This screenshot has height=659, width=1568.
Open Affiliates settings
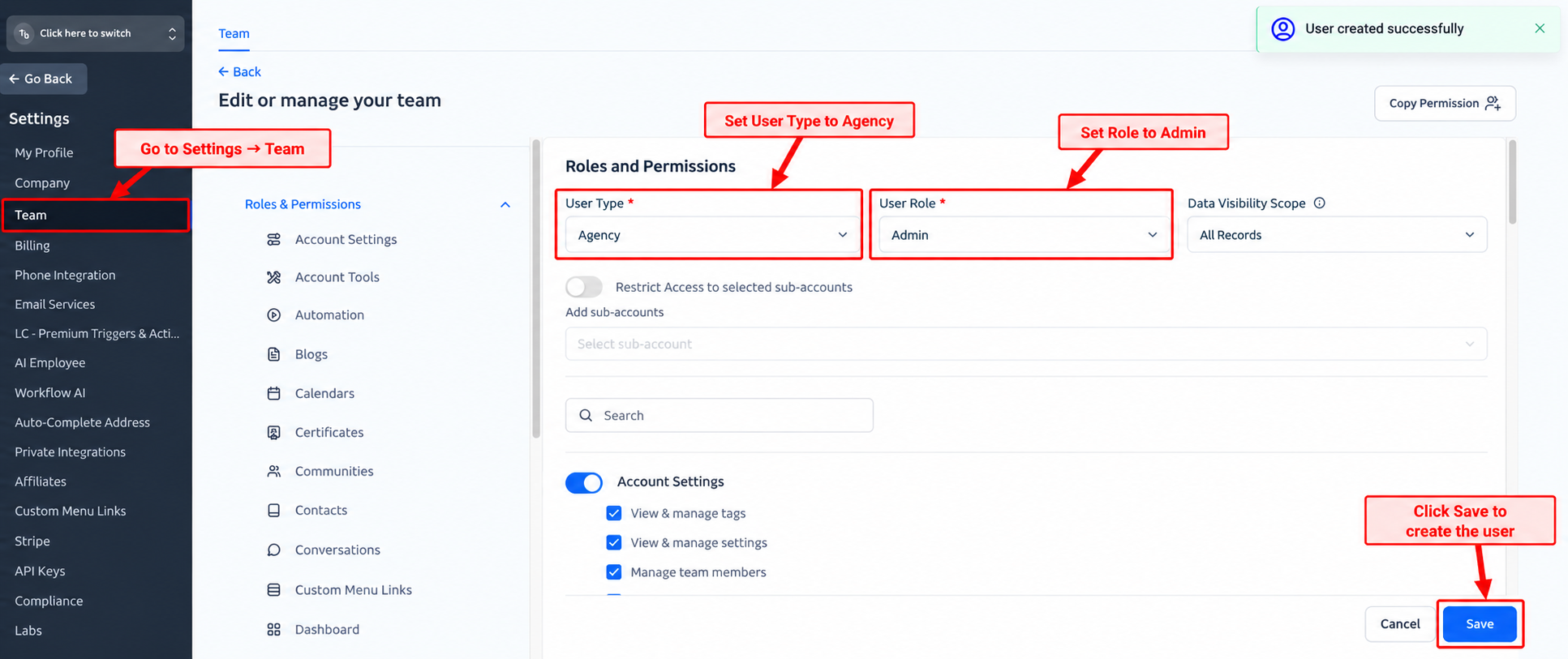41,481
